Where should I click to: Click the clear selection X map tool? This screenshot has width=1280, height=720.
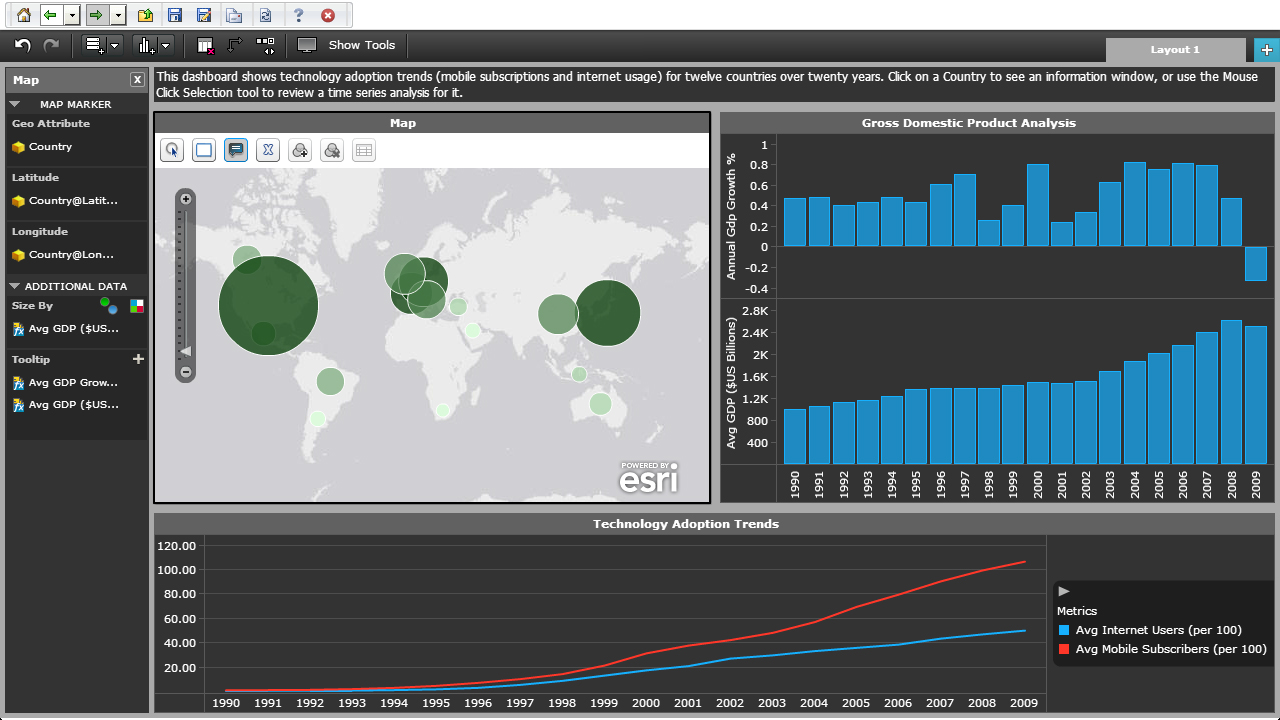(x=267, y=150)
